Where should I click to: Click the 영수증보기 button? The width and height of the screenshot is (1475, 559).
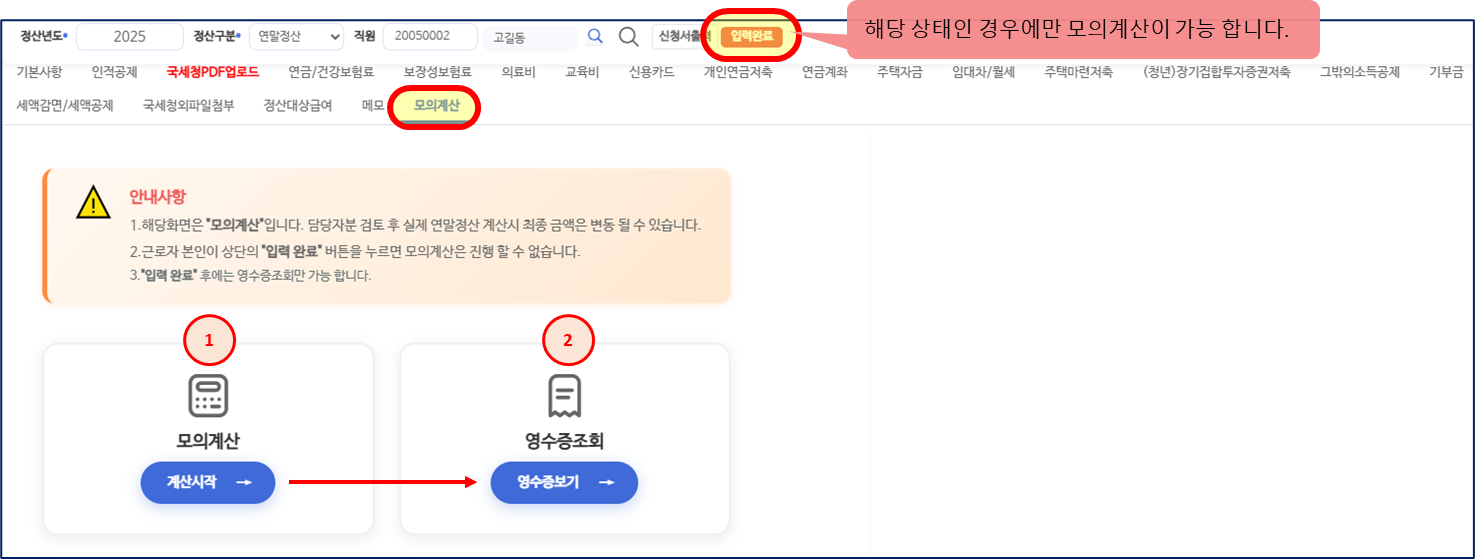click(564, 482)
